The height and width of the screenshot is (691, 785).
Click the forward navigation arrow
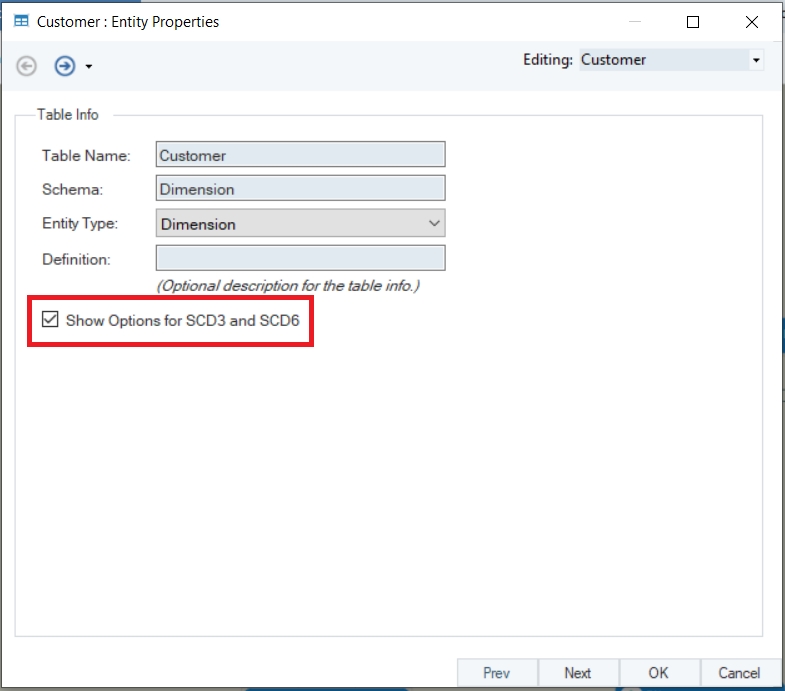click(65, 66)
